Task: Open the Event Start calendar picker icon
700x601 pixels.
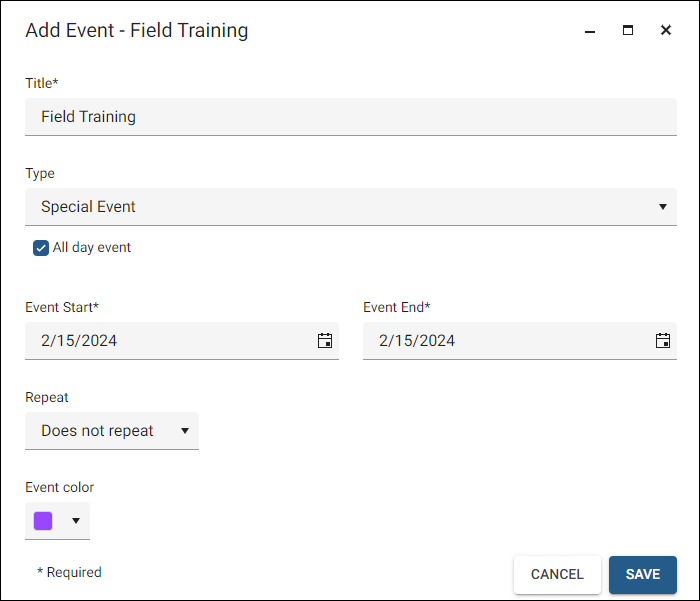Action: click(x=325, y=341)
